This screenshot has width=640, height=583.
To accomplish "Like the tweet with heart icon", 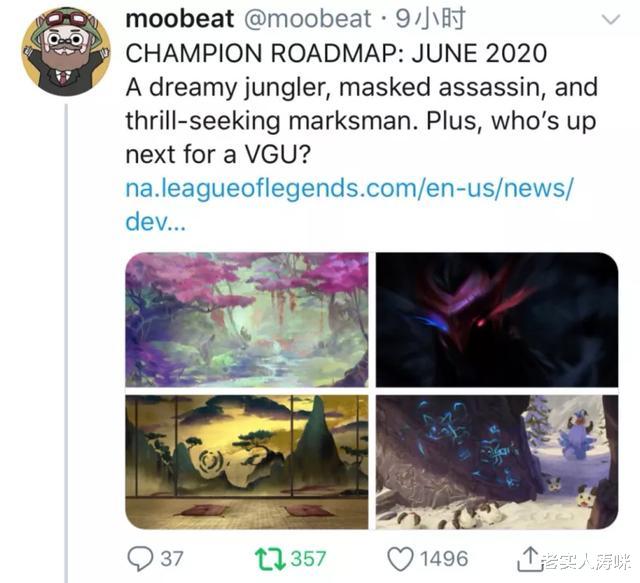I will coord(400,559).
